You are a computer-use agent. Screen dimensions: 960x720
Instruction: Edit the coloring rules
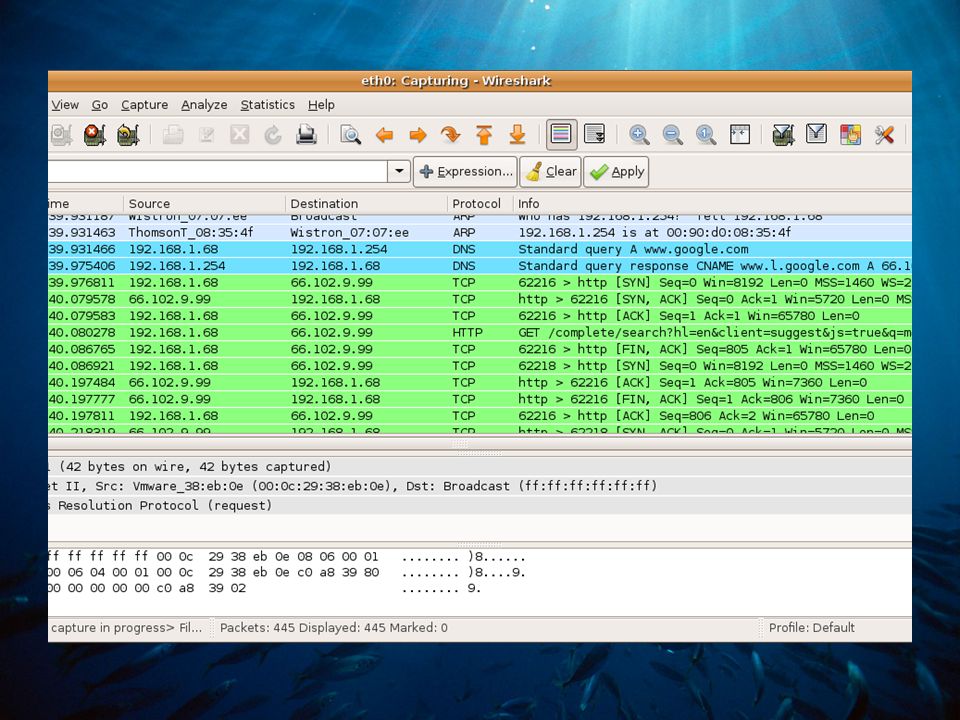[850, 135]
